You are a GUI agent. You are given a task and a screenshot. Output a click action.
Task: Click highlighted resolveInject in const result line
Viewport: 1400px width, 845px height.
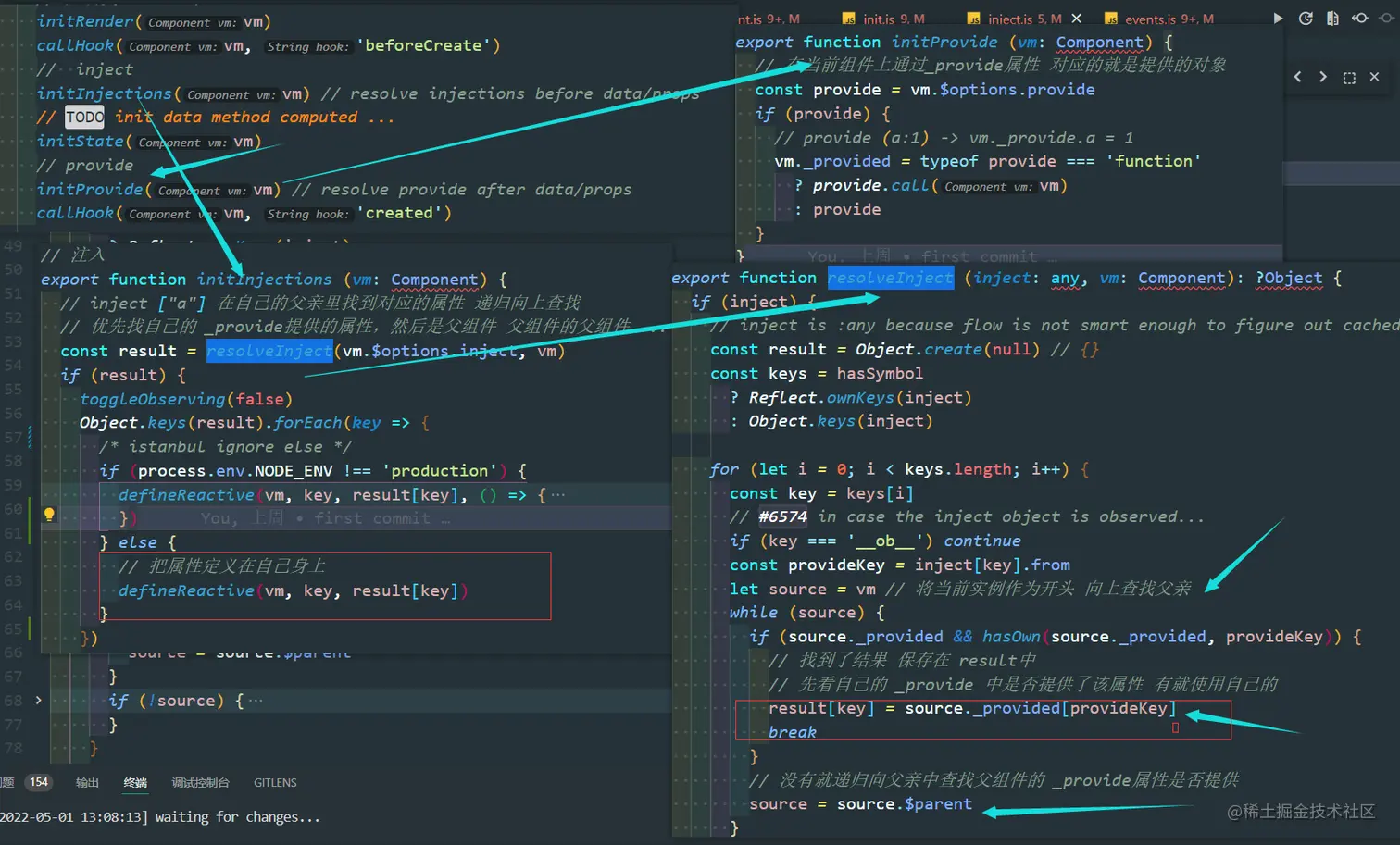(x=269, y=351)
